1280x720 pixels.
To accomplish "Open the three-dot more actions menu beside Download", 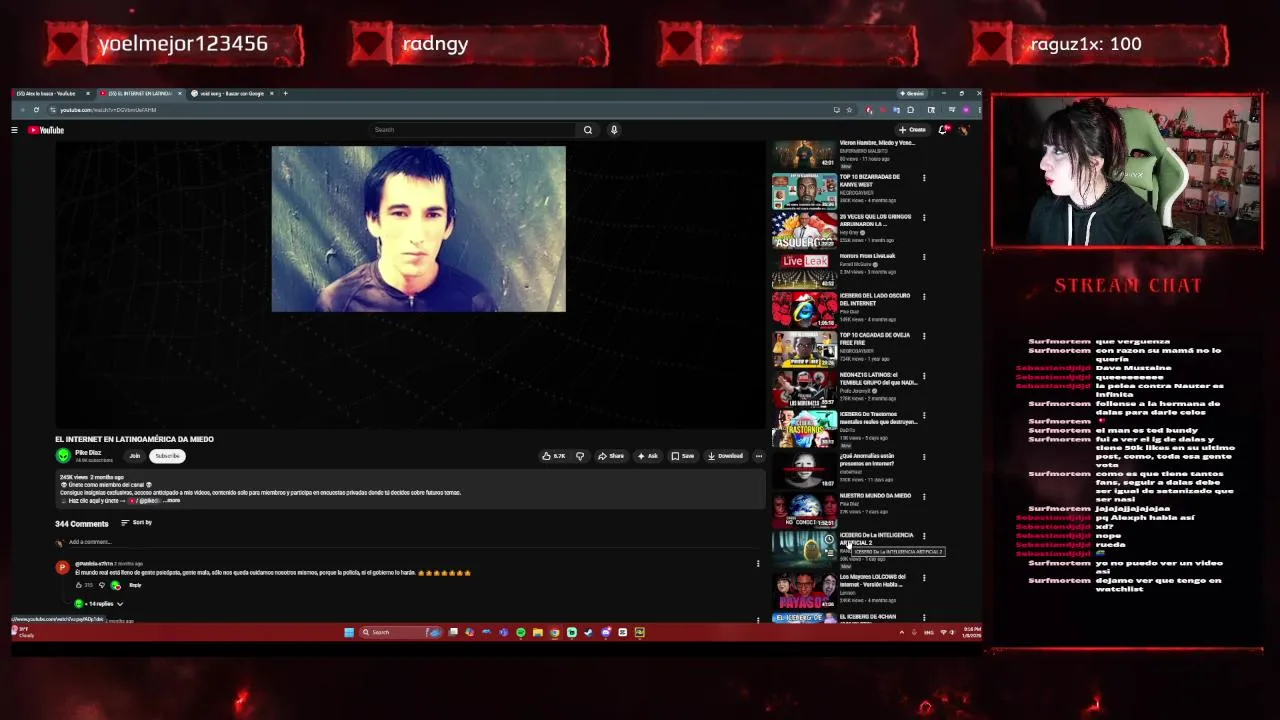I will [759, 456].
